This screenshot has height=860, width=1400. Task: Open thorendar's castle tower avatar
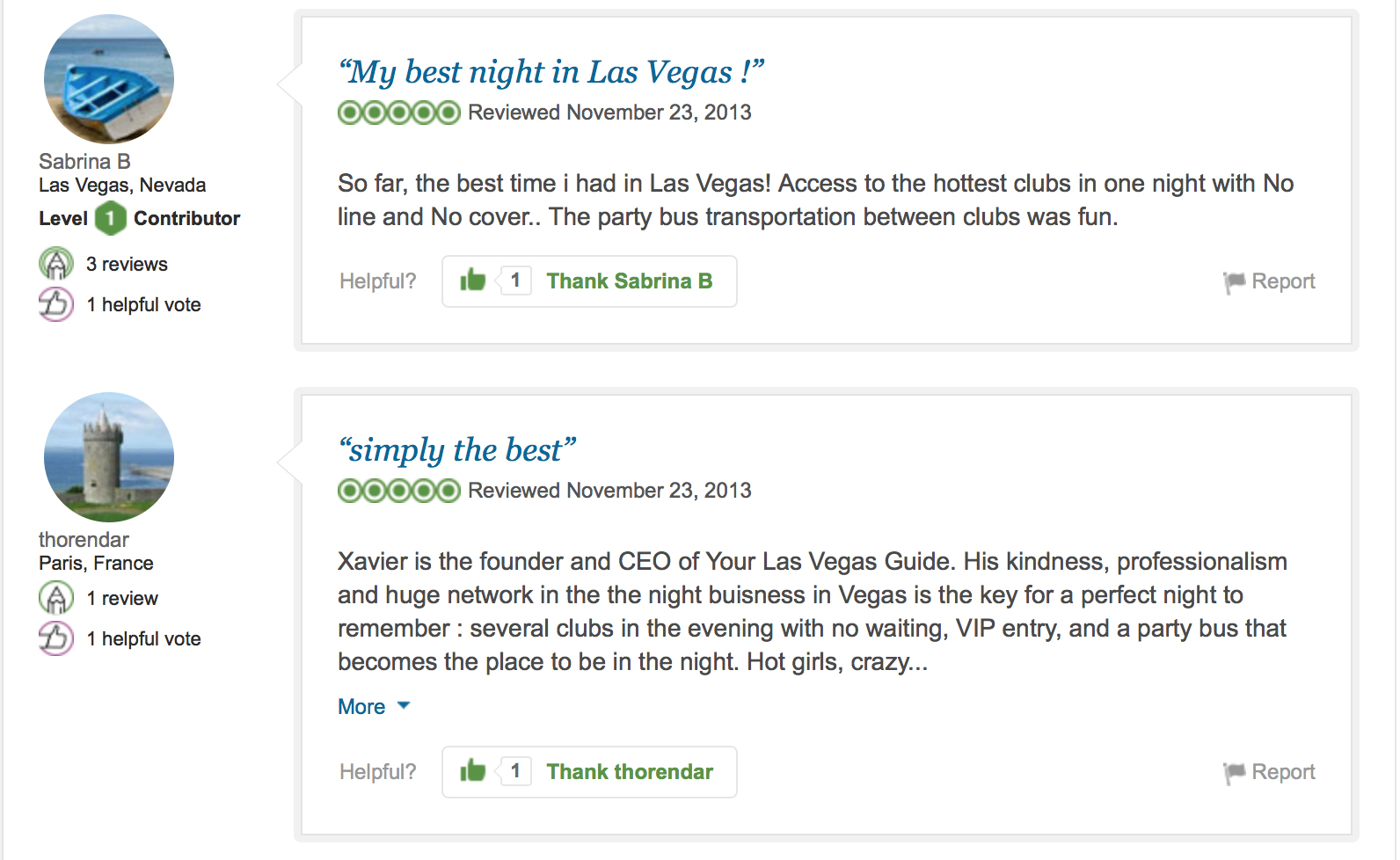point(109,457)
